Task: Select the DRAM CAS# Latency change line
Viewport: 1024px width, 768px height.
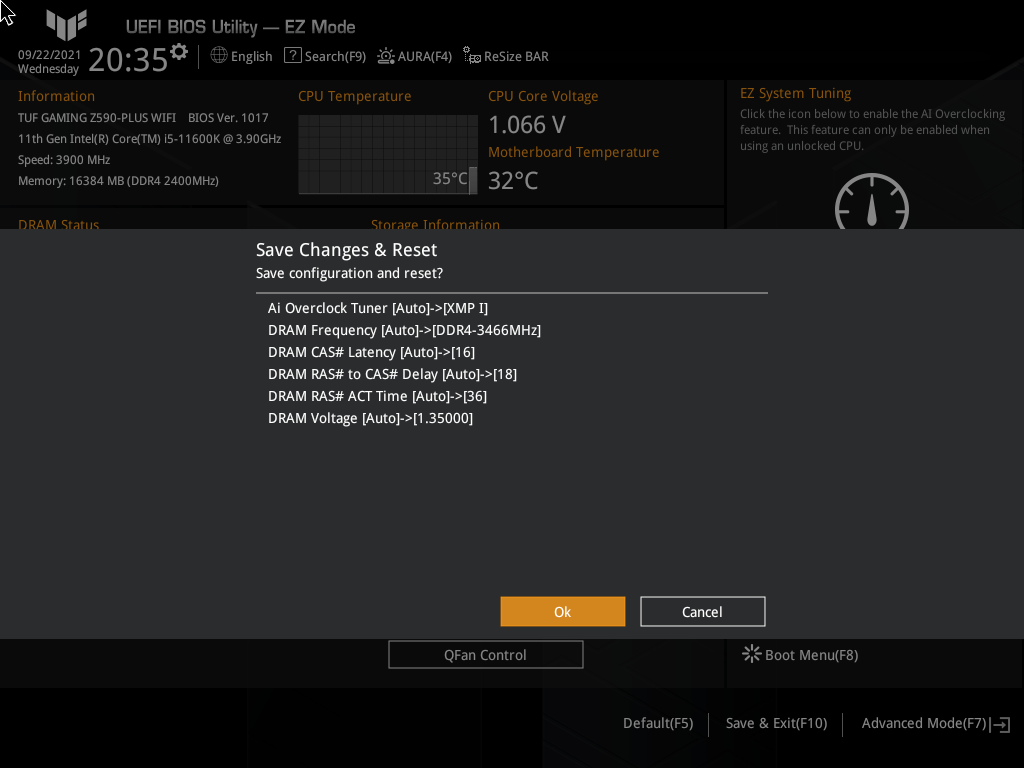Action: pyautogui.click(x=371, y=353)
